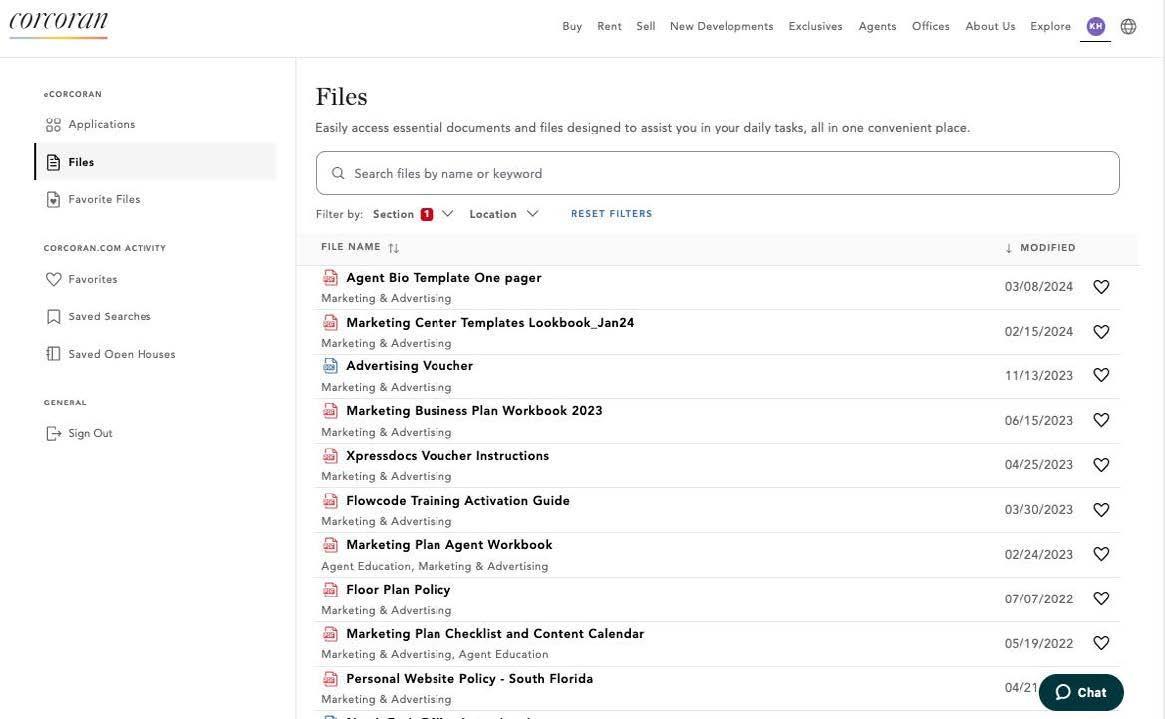Expand the Section filter dropdown
This screenshot has width=1165, height=719.
click(413, 214)
